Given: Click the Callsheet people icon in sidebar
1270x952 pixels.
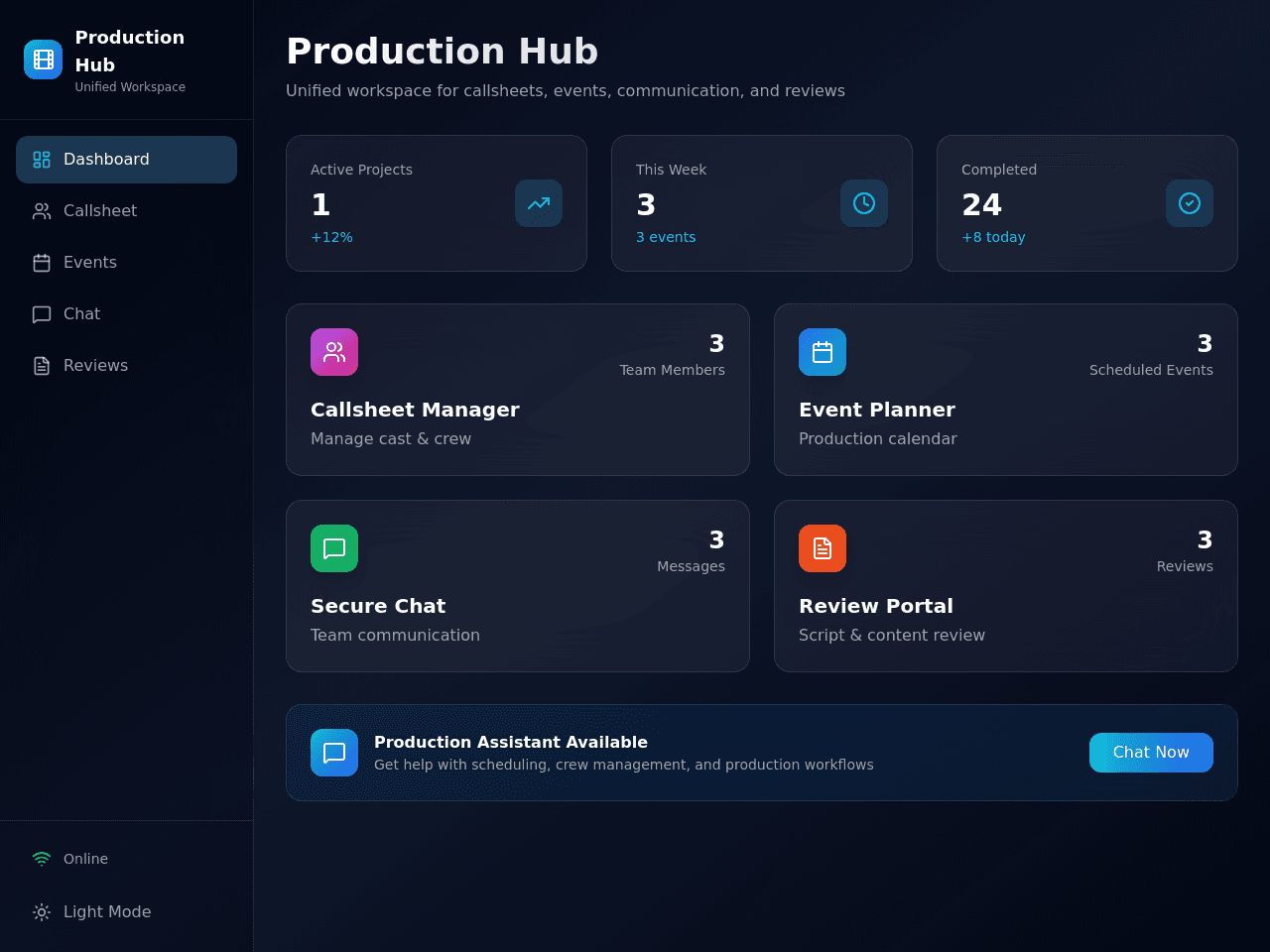Looking at the screenshot, I should [x=42, y=211].
